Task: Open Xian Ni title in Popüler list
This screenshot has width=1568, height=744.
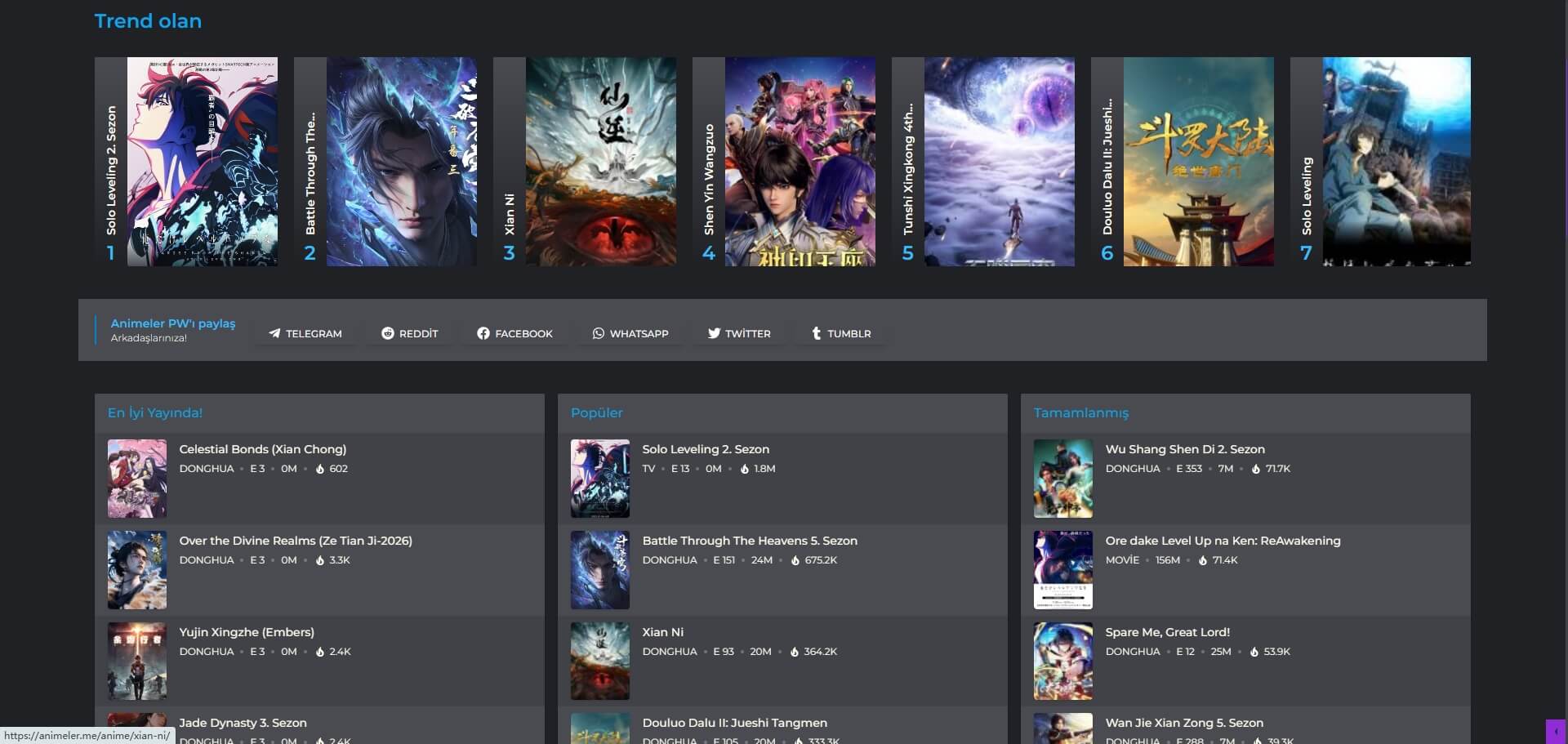Action: [x=663, y=632]
